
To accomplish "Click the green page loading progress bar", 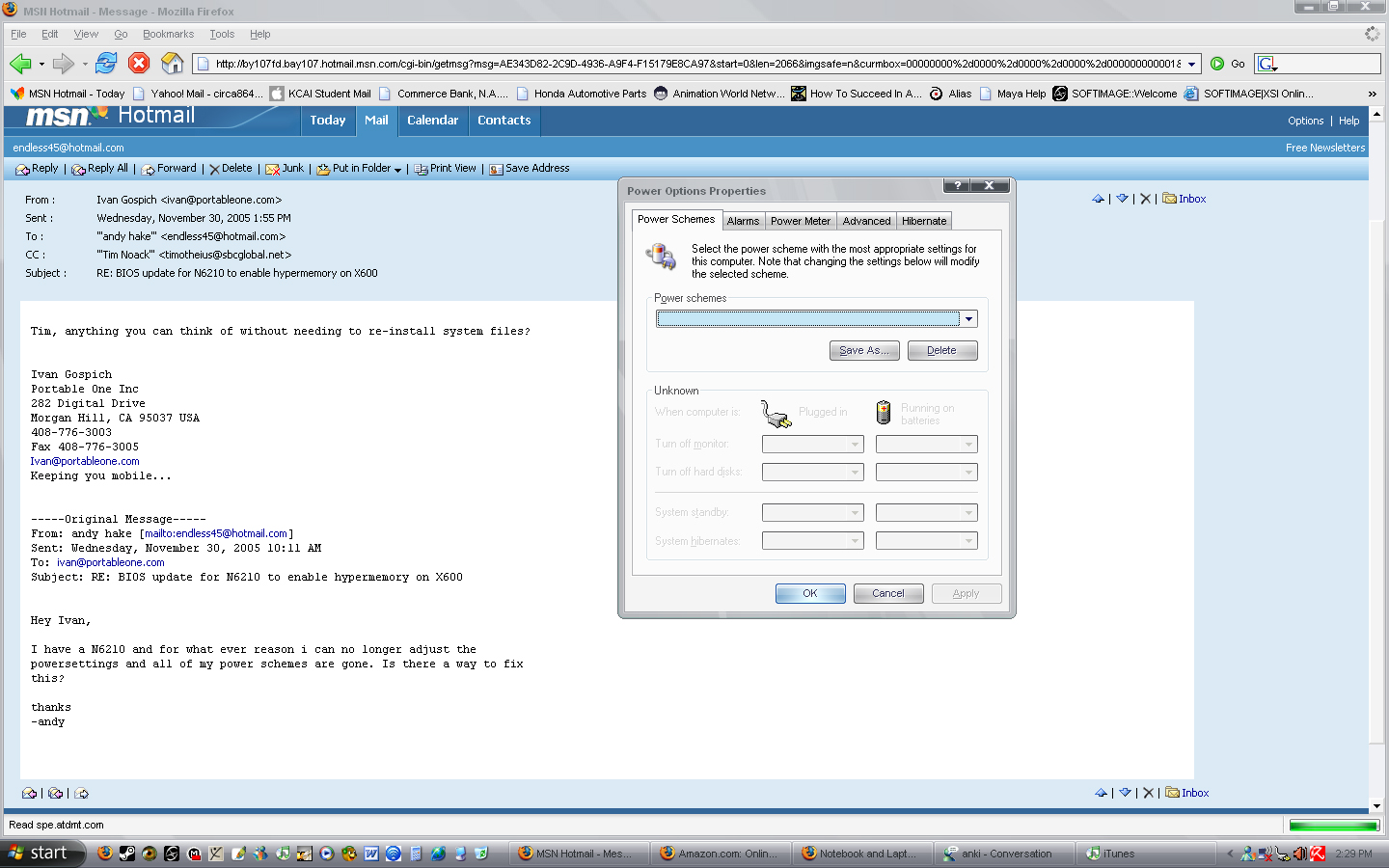I will 1334,826.
